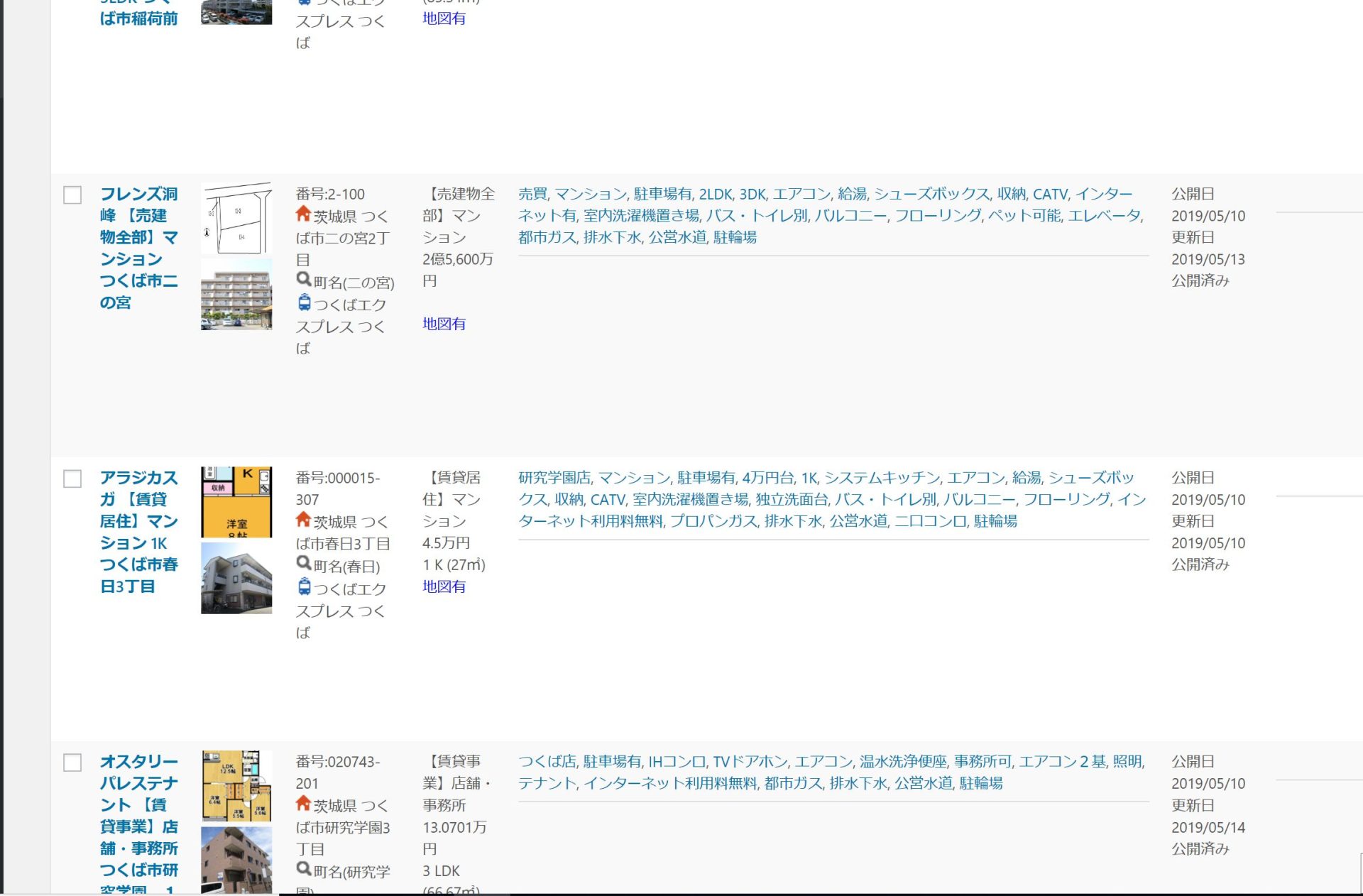Filter by 売買 tag in フレンズ洞峰 row
The width and height of the screenshot is (1363, 896).
(x=532, y=194)
